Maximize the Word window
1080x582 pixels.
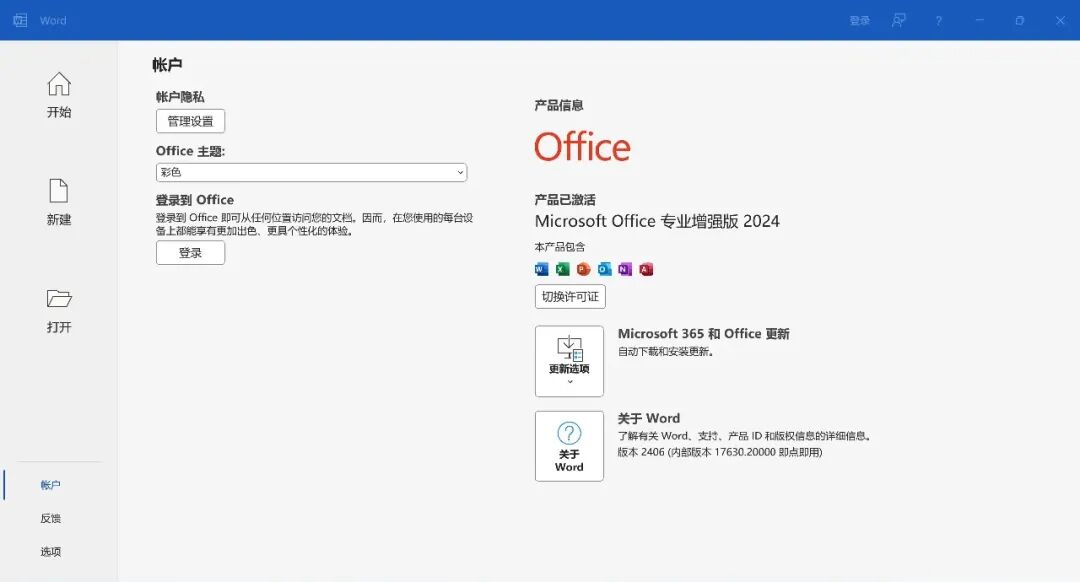tap(1019, 21)
